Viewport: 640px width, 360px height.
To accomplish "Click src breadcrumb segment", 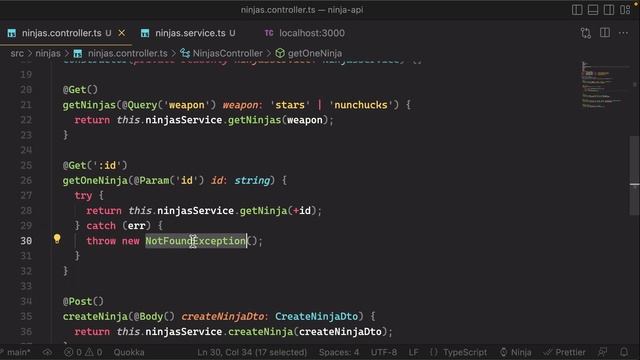I will coord(17,53).
